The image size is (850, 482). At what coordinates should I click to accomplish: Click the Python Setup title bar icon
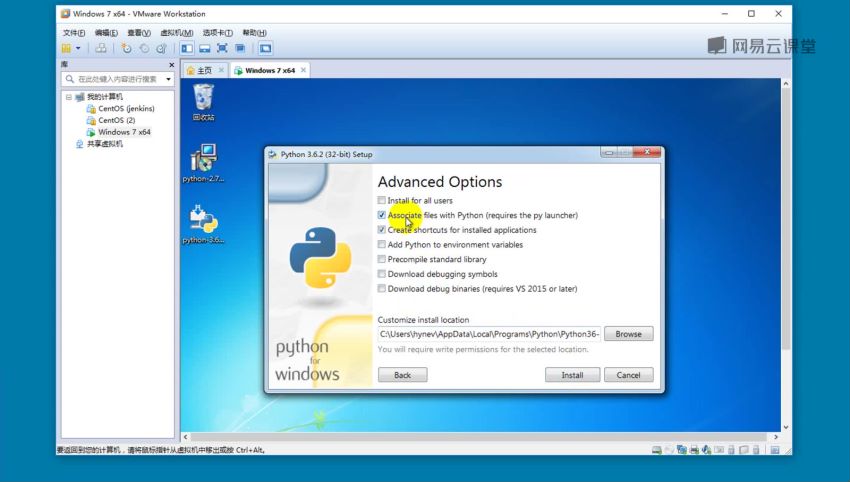[x=273, y=155]
